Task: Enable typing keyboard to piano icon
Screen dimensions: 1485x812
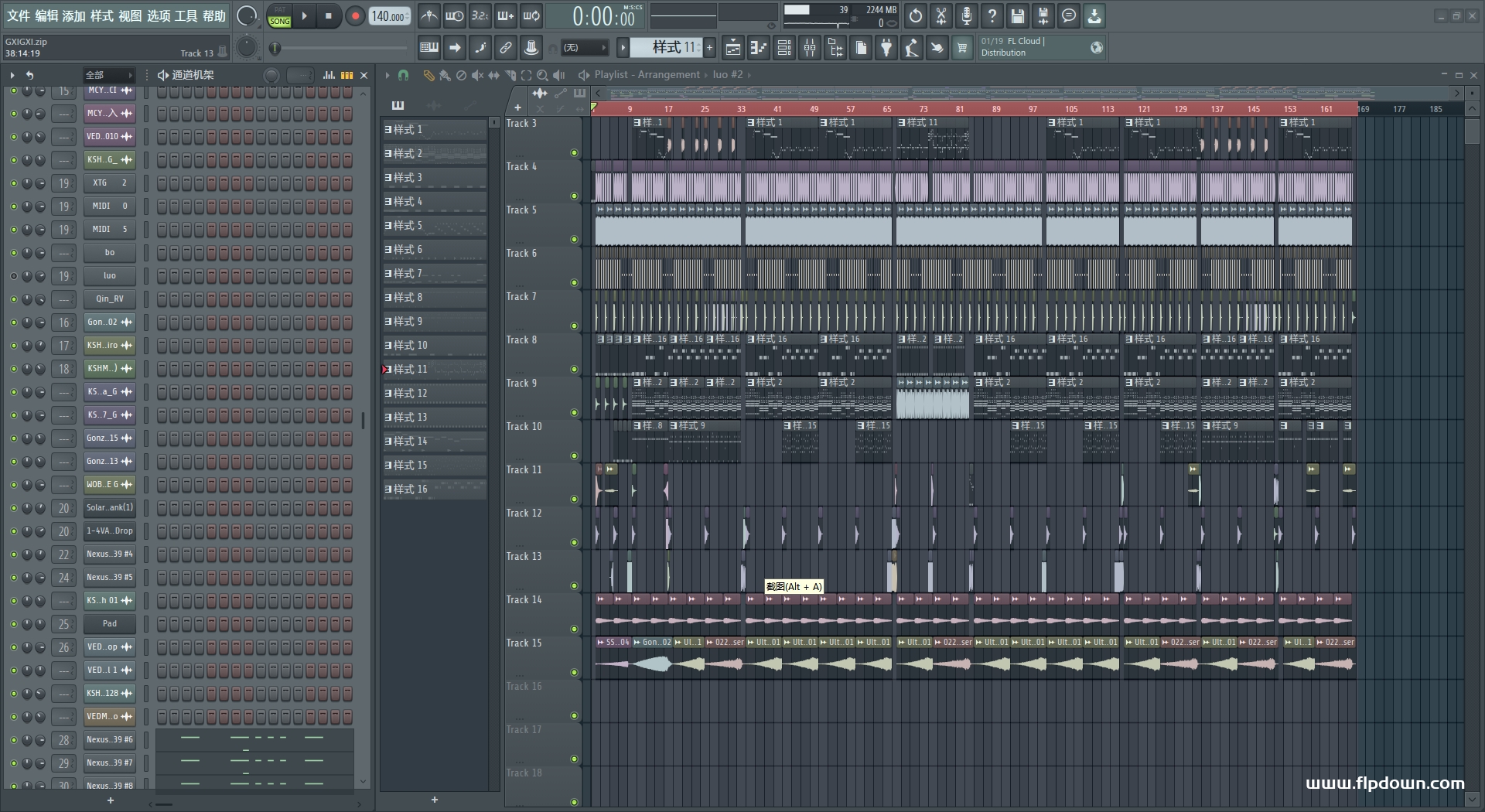Action: pos(429,48)
